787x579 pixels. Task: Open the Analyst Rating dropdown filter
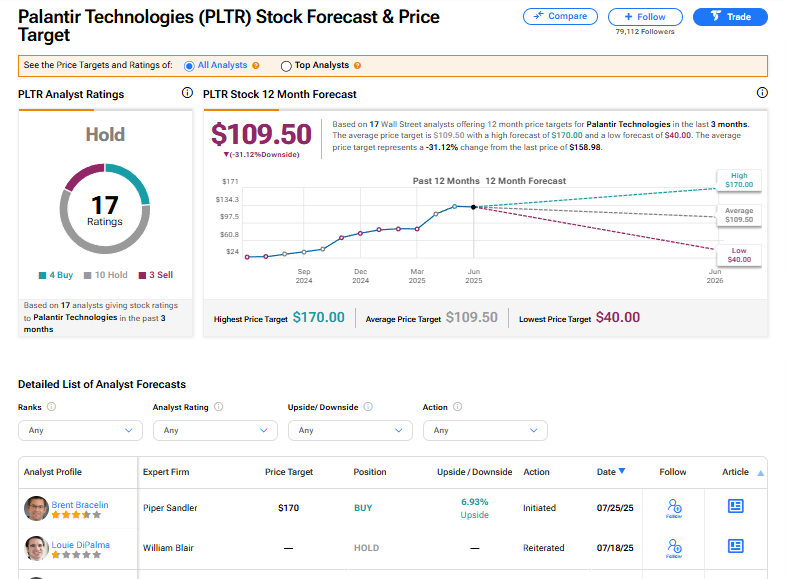(215, 430)
